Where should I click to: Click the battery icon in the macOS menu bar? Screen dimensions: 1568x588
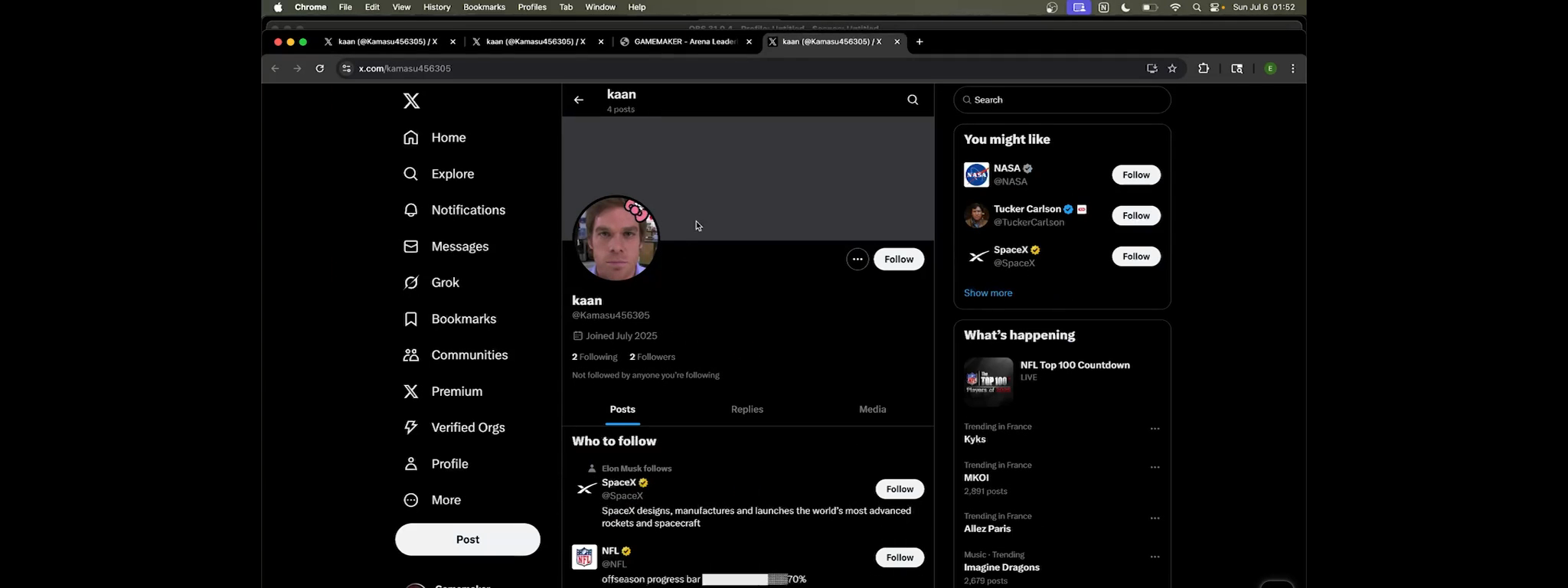[1150, 7]
